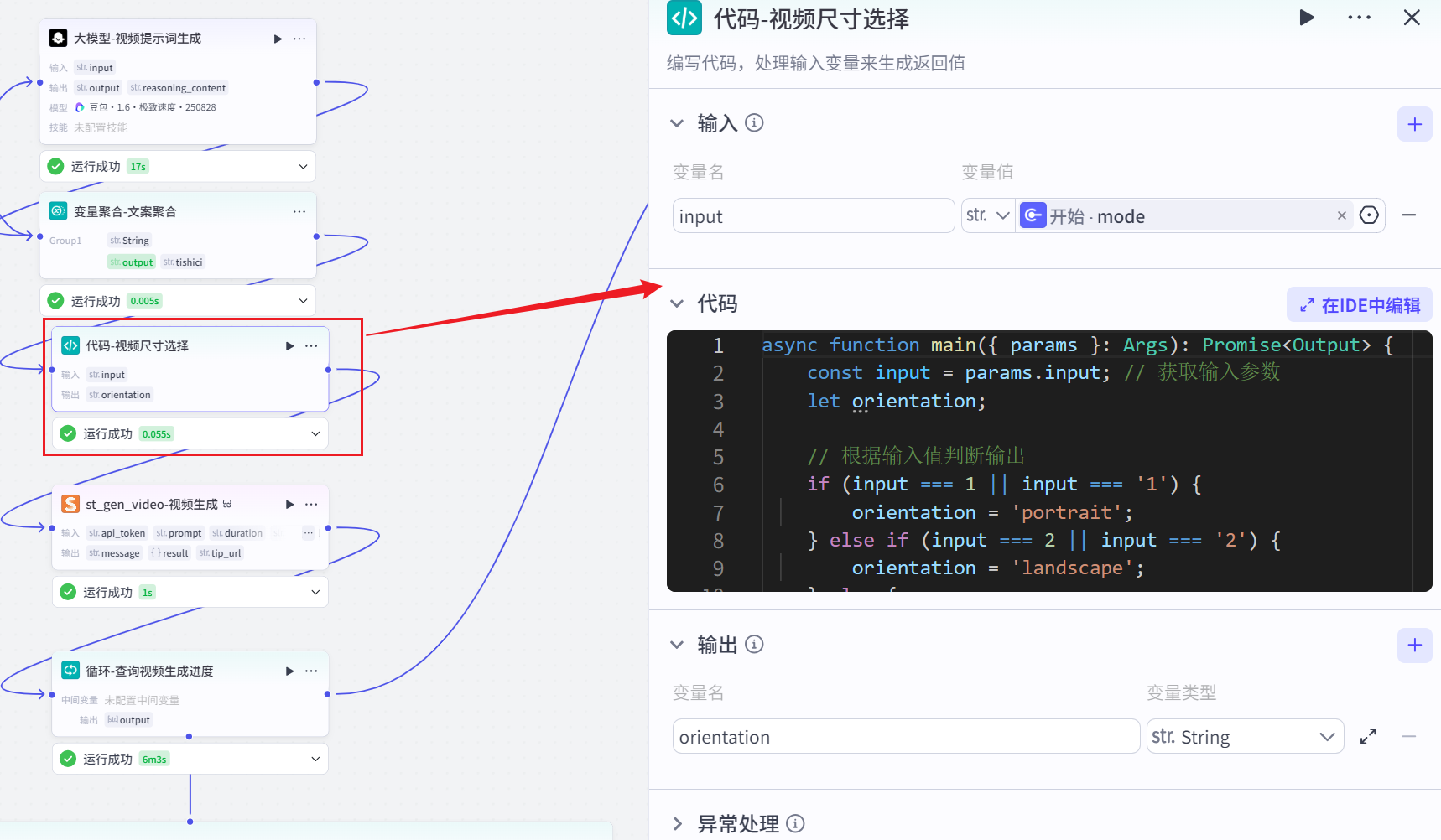
Task: Expand the output type editor with the arrows icon
Action: (x=1368, y=736)
